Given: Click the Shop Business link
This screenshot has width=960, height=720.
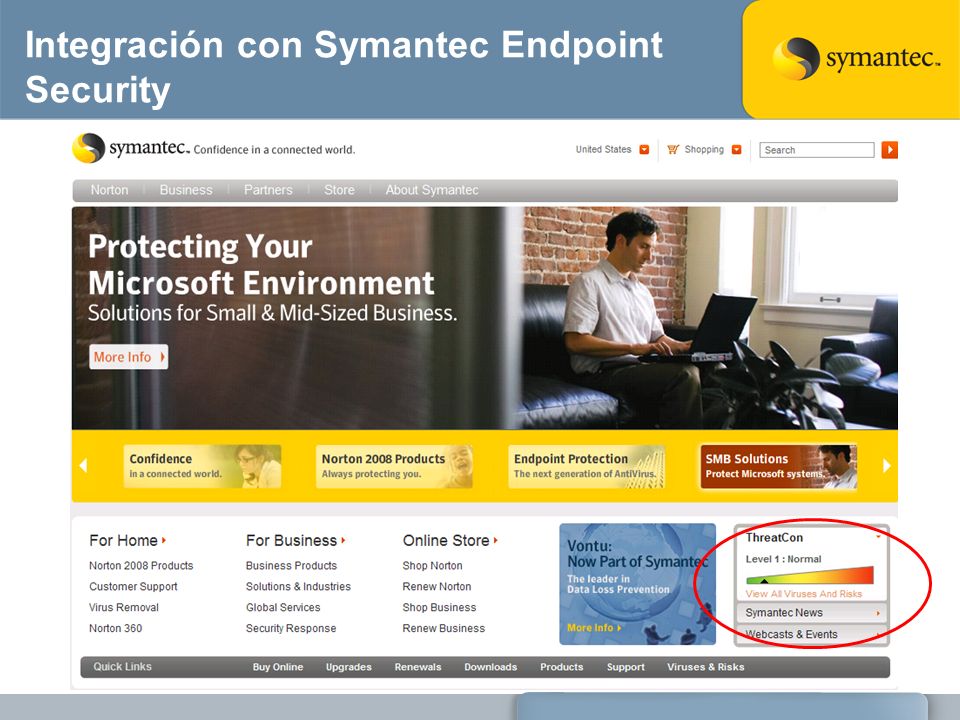Looking at the screenshot, I should pos(439,607).
